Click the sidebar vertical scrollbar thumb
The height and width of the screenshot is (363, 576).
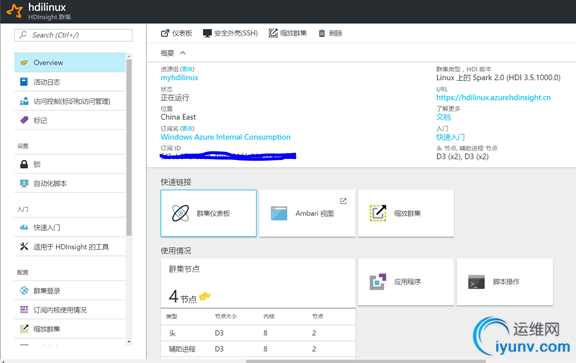pos(129,147)
